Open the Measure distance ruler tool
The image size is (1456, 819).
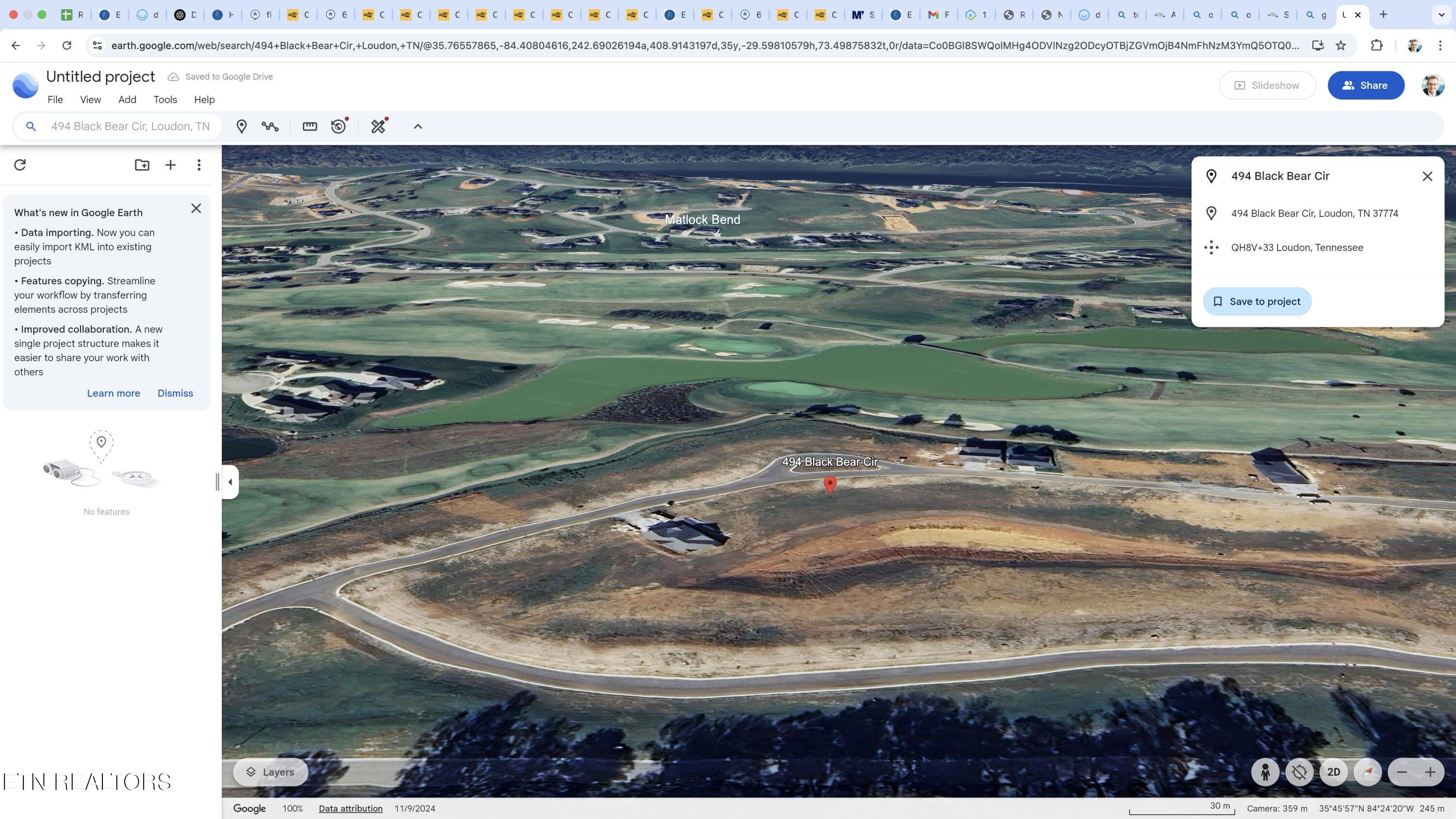point(310,127)
